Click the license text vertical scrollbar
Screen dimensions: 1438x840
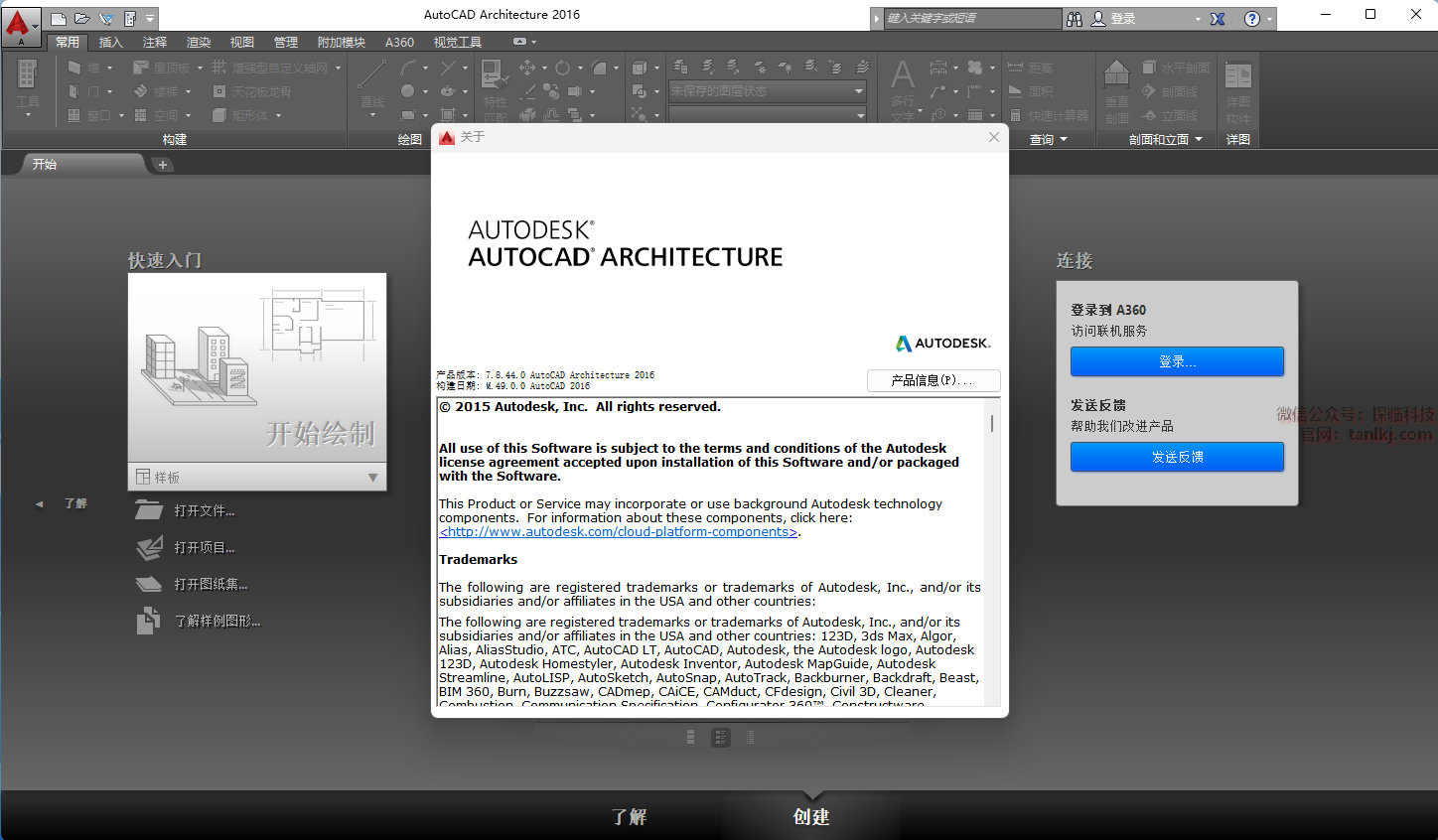pyautogui.click(x=991, y=424)
